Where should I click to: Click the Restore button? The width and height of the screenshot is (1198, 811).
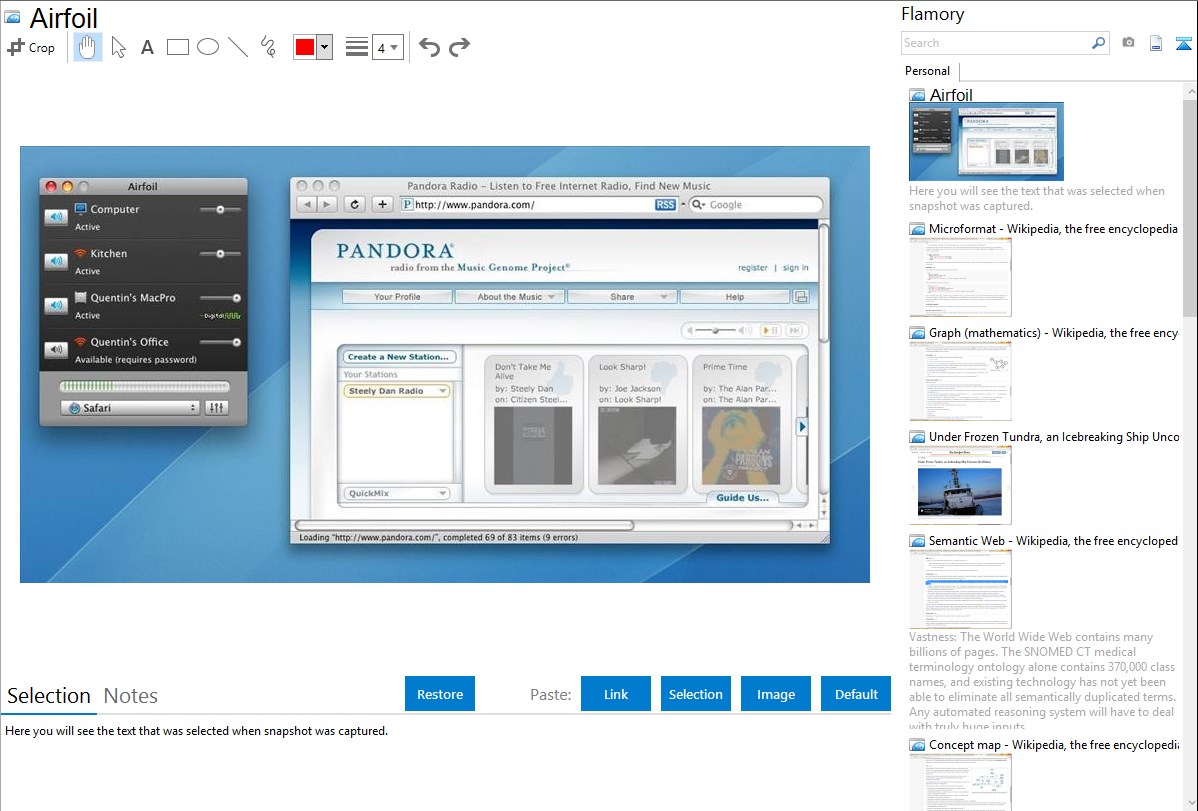[x=440, y=694]
